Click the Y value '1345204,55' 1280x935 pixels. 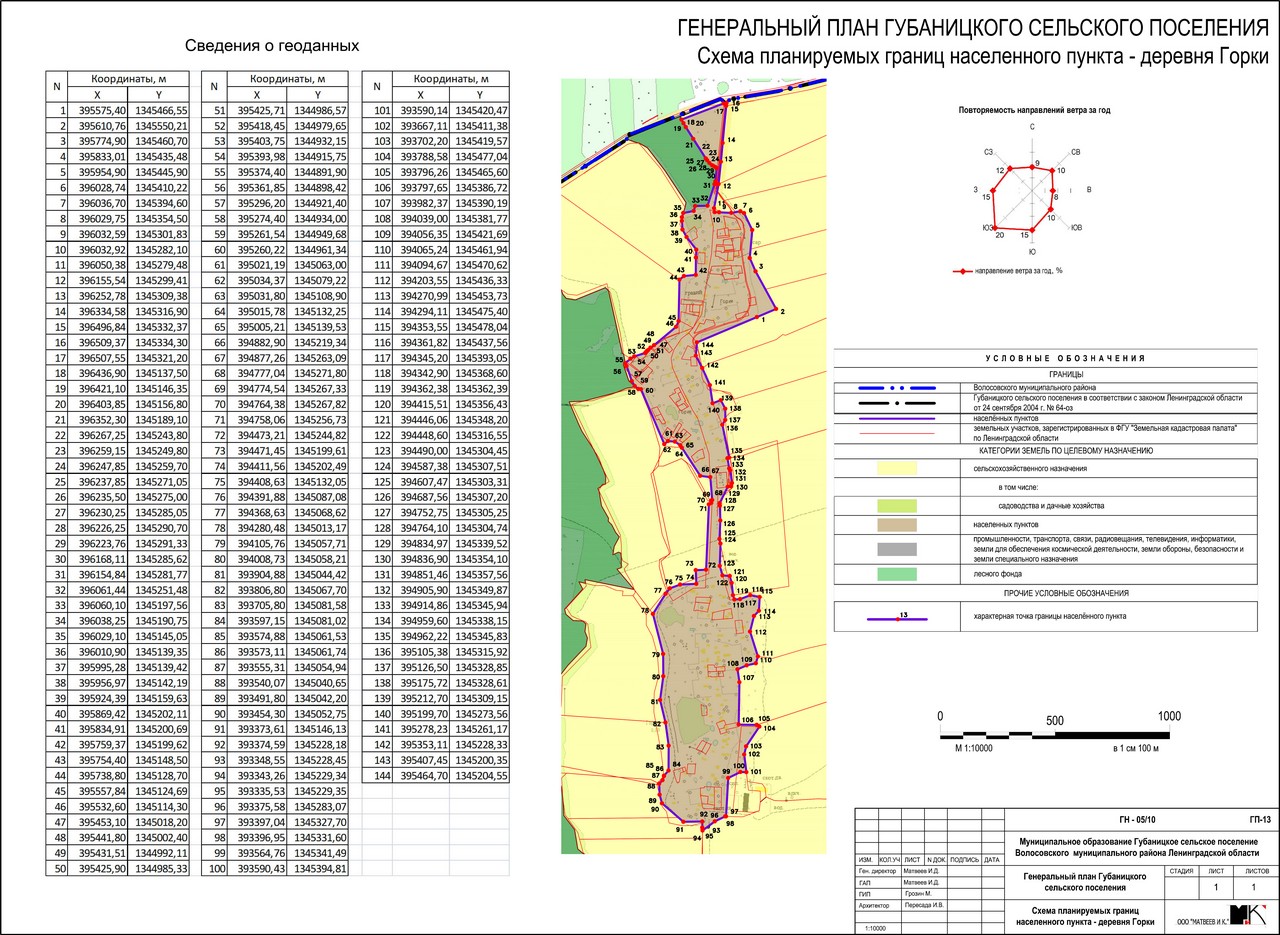pyautogui.click(x=482, y=776)
